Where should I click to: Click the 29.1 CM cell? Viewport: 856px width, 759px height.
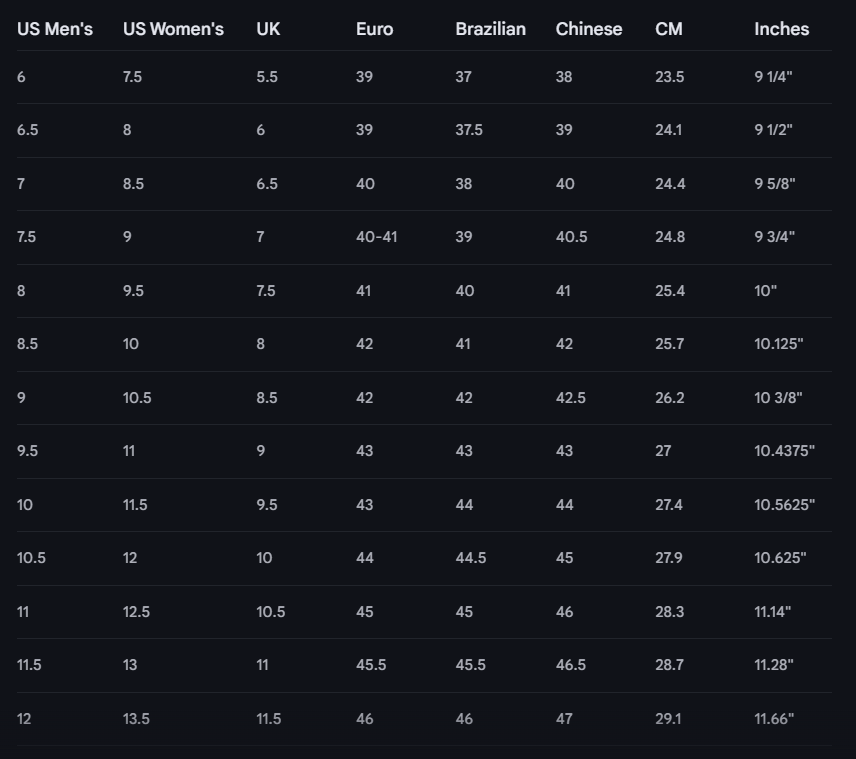(668, 719)
